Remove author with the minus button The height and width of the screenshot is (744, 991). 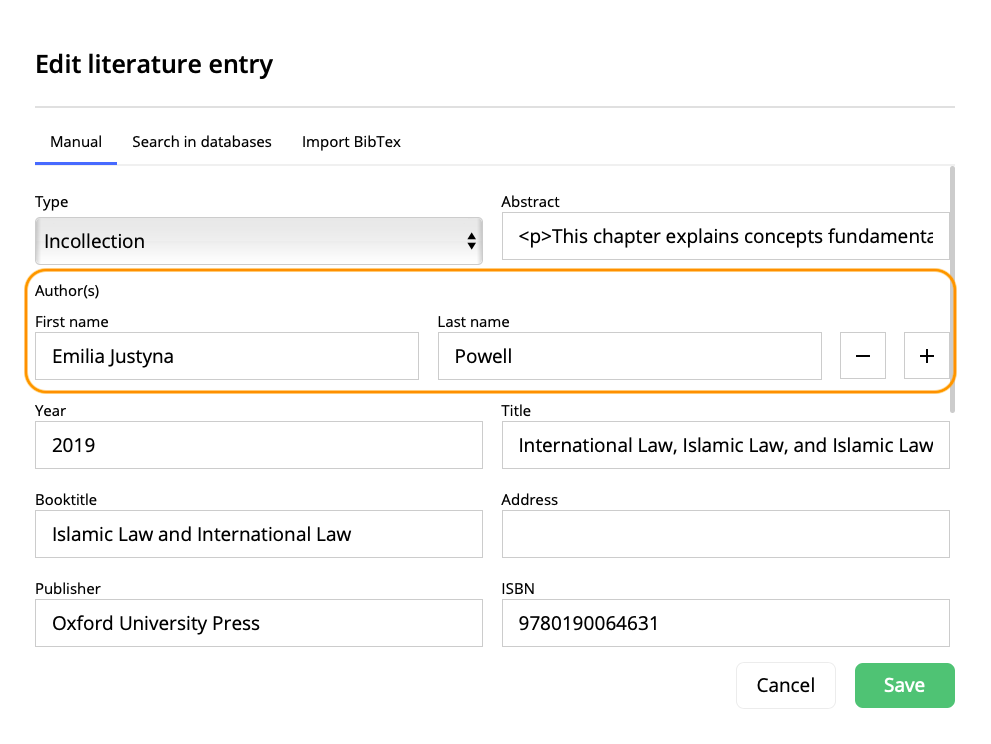pyautogui.click(x=863, y=356)
